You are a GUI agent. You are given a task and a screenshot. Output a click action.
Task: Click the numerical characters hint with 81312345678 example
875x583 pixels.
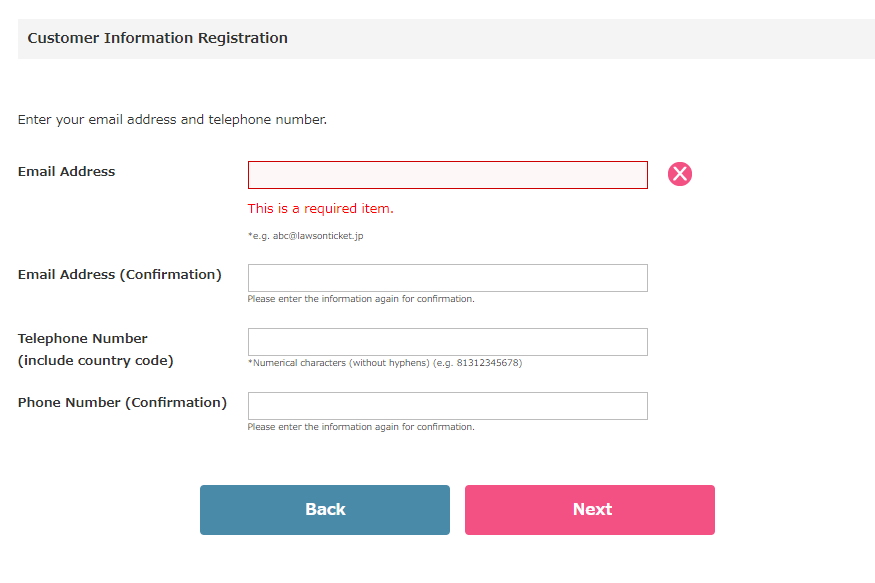tap(385, 363)
